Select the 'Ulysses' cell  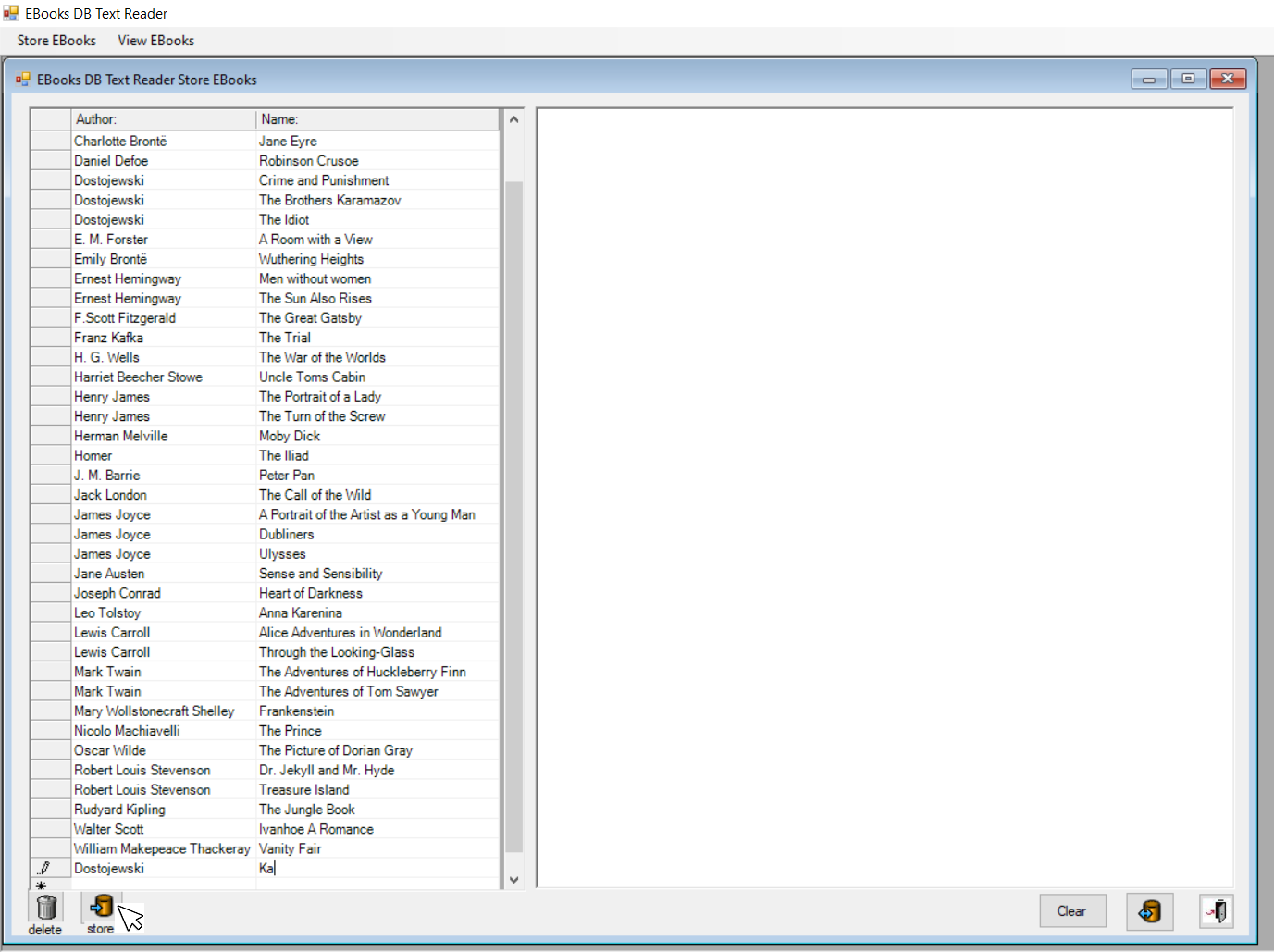377,554
